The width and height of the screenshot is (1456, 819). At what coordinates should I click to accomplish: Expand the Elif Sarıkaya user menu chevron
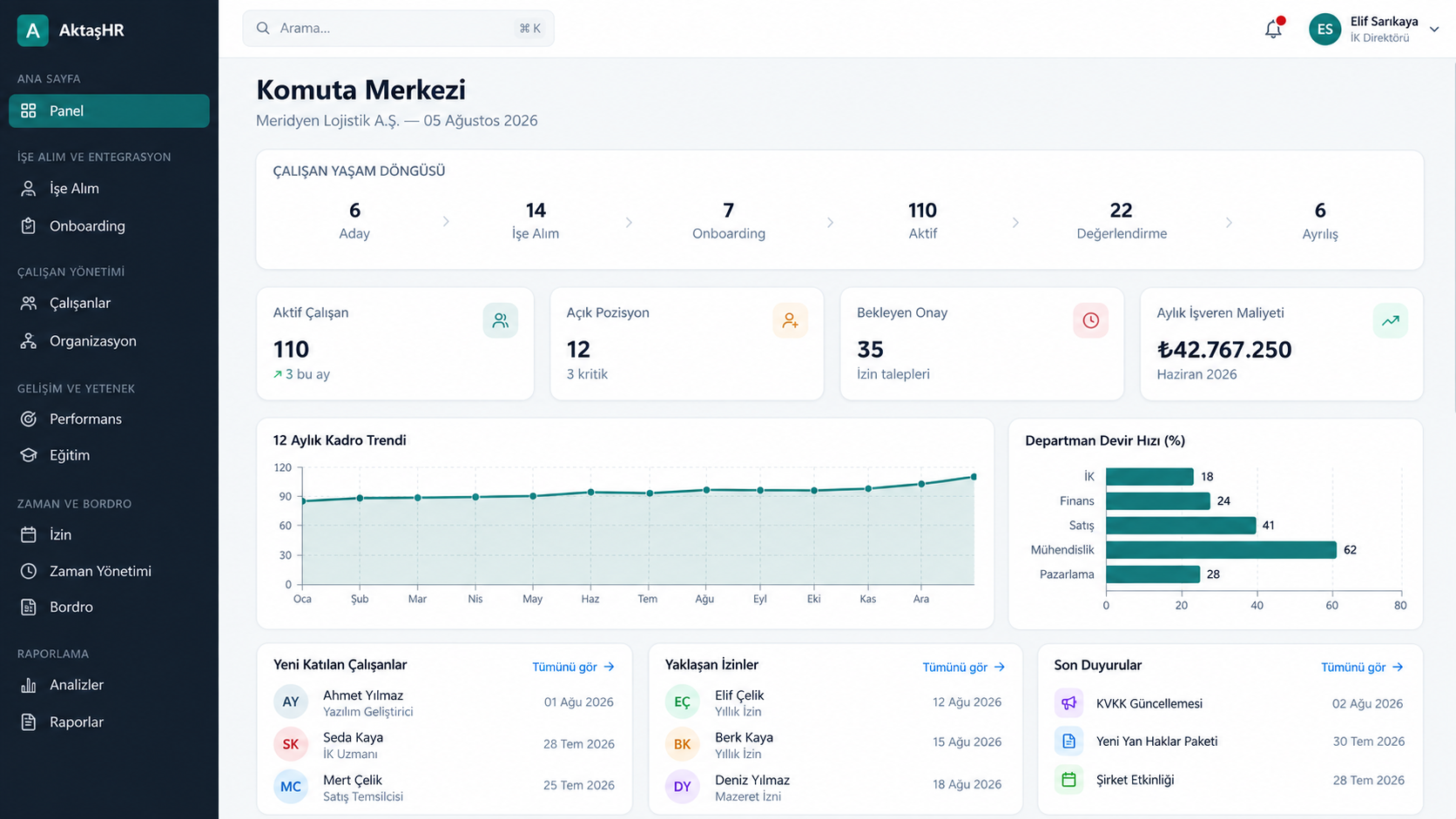pos(1434,30)
